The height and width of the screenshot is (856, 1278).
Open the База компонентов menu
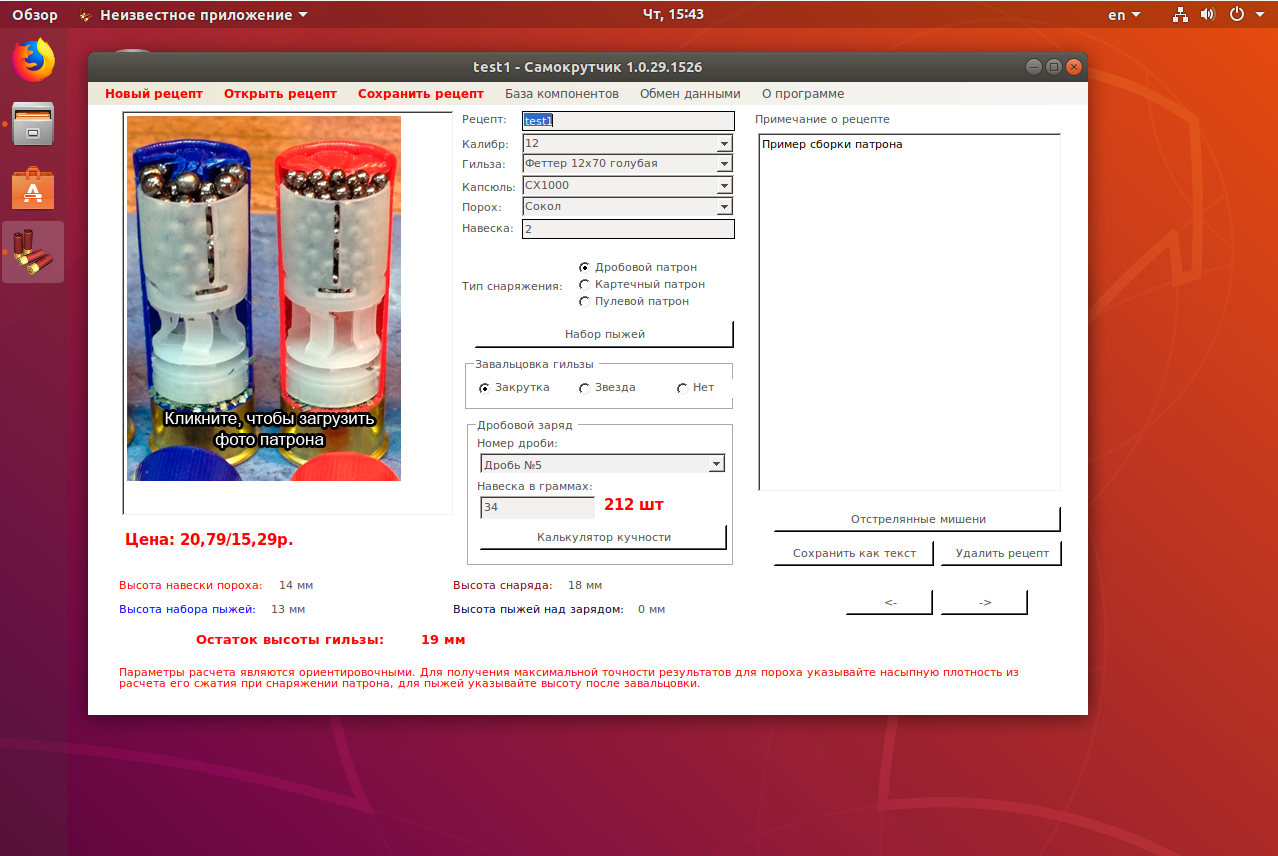[561, 94]
